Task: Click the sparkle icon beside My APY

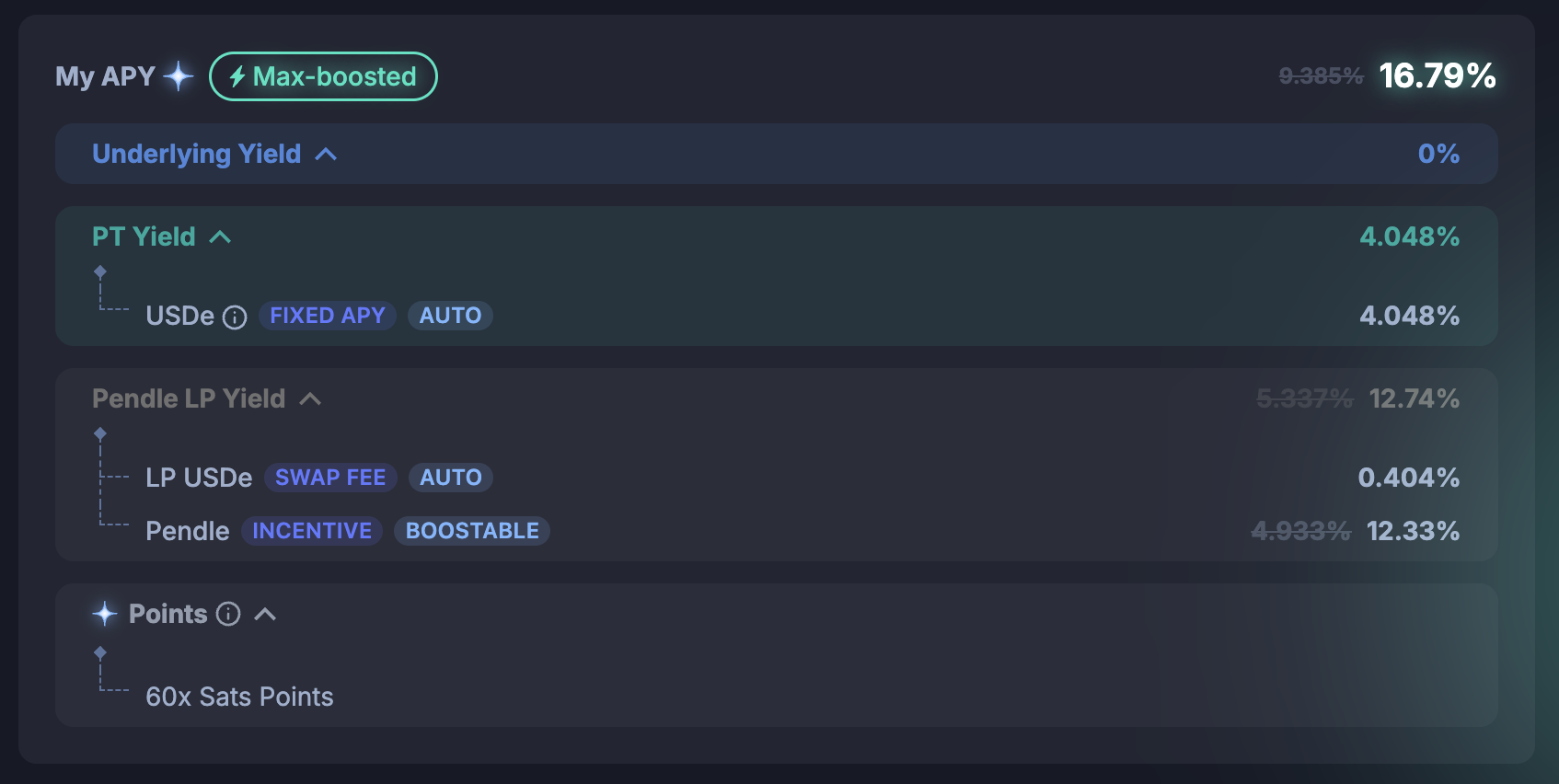Action: pyautogui.click(x=179, y=76)
